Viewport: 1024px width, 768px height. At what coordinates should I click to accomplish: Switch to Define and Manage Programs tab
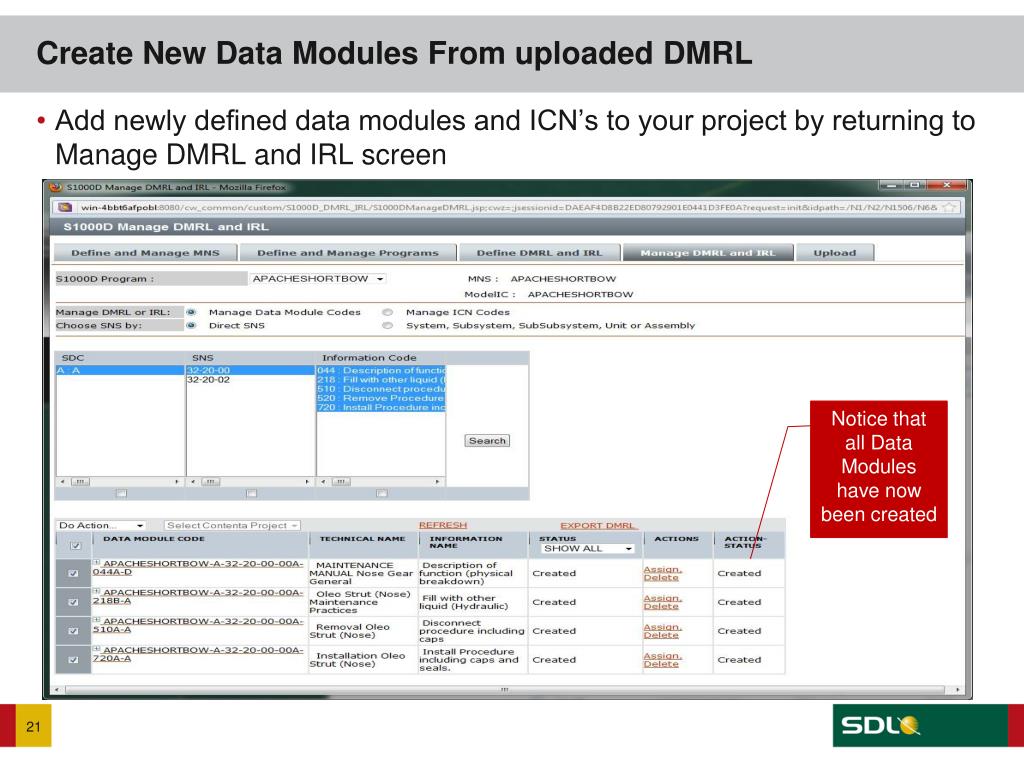pos(347,253)
